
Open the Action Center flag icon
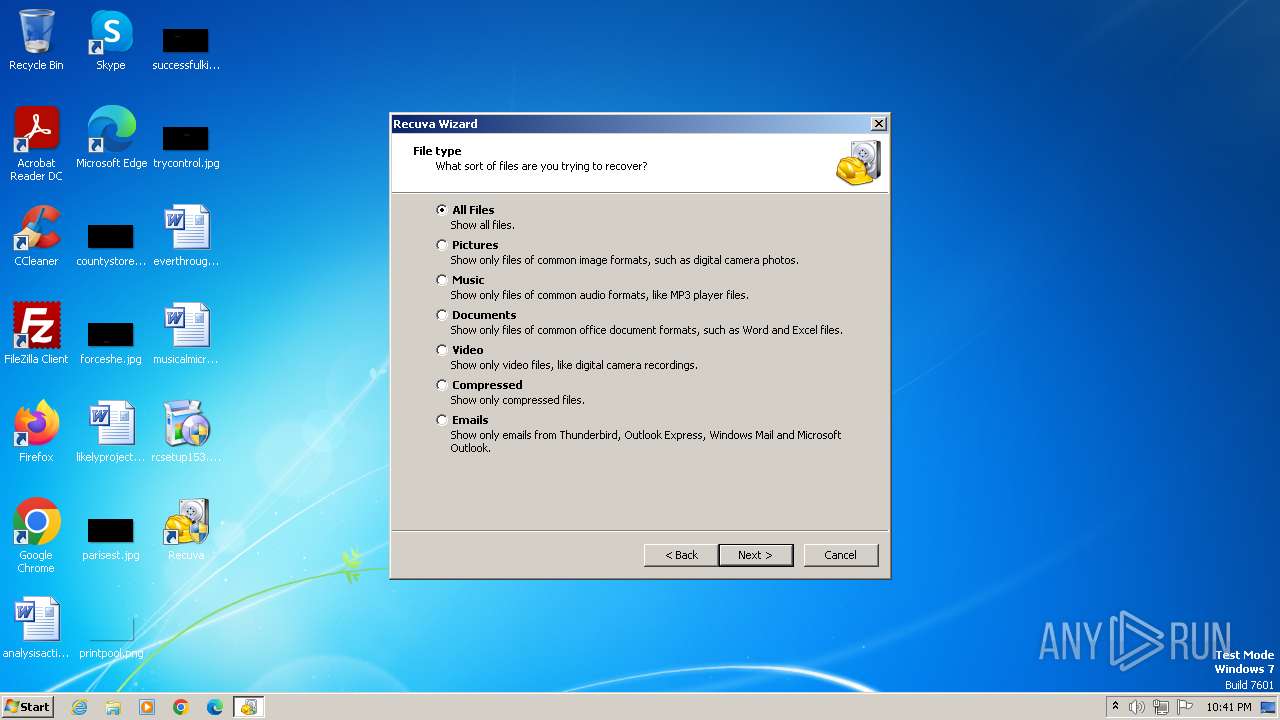1186,707
